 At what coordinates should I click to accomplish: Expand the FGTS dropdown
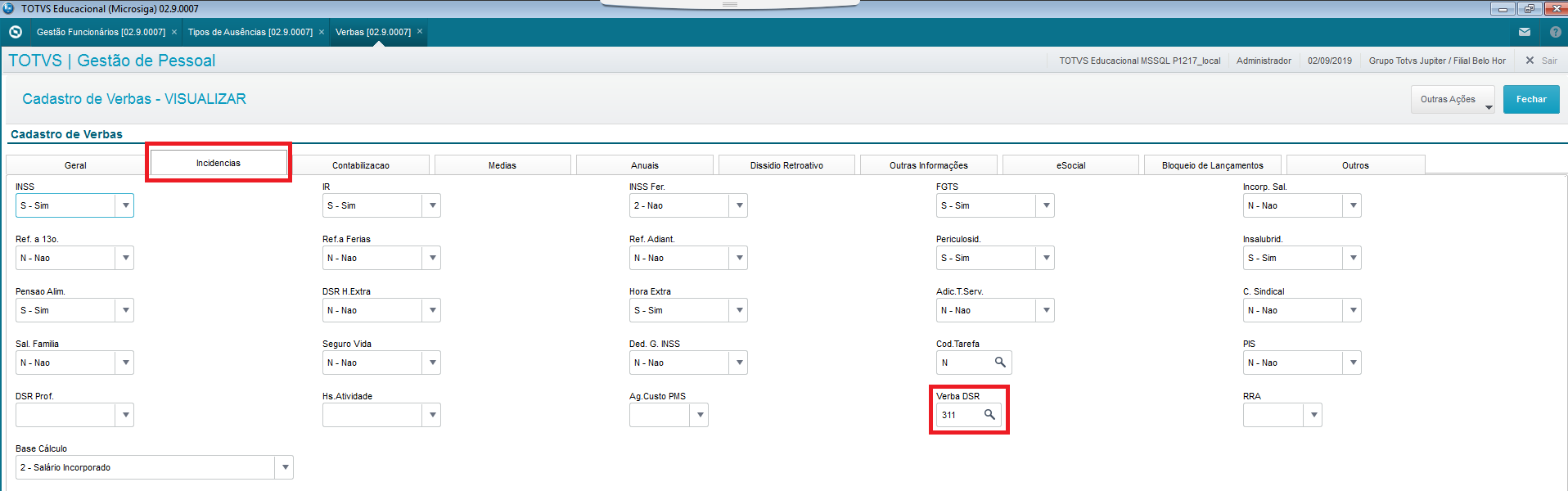pos(1046,205)
